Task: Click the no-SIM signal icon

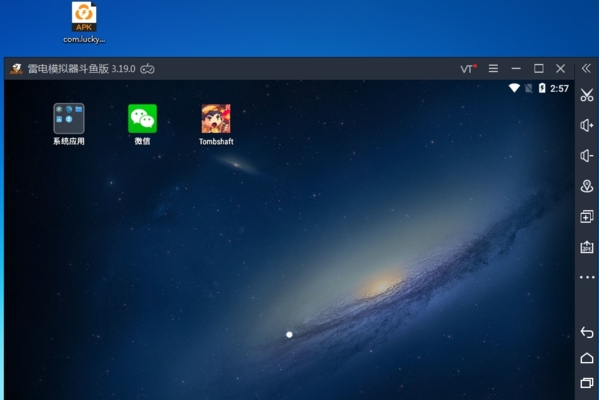Action: (528, 88)
